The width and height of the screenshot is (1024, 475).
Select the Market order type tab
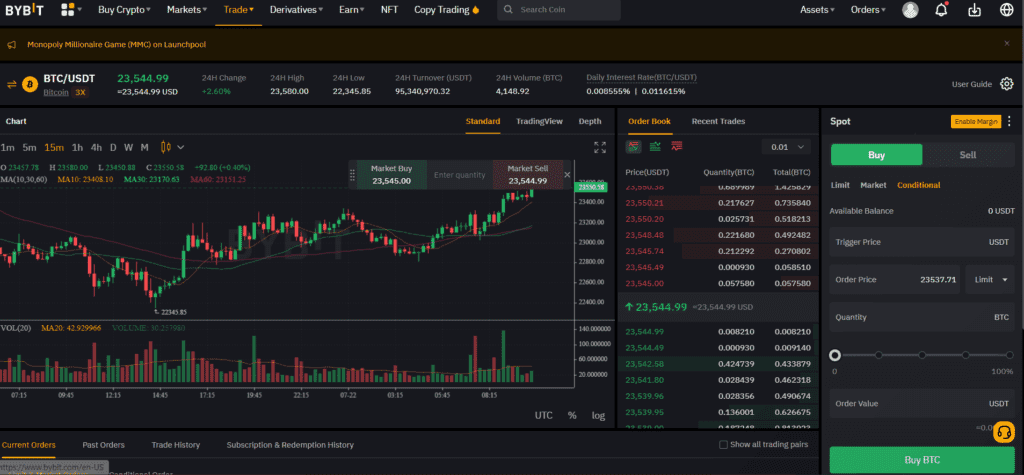click(x=873, y=185)
